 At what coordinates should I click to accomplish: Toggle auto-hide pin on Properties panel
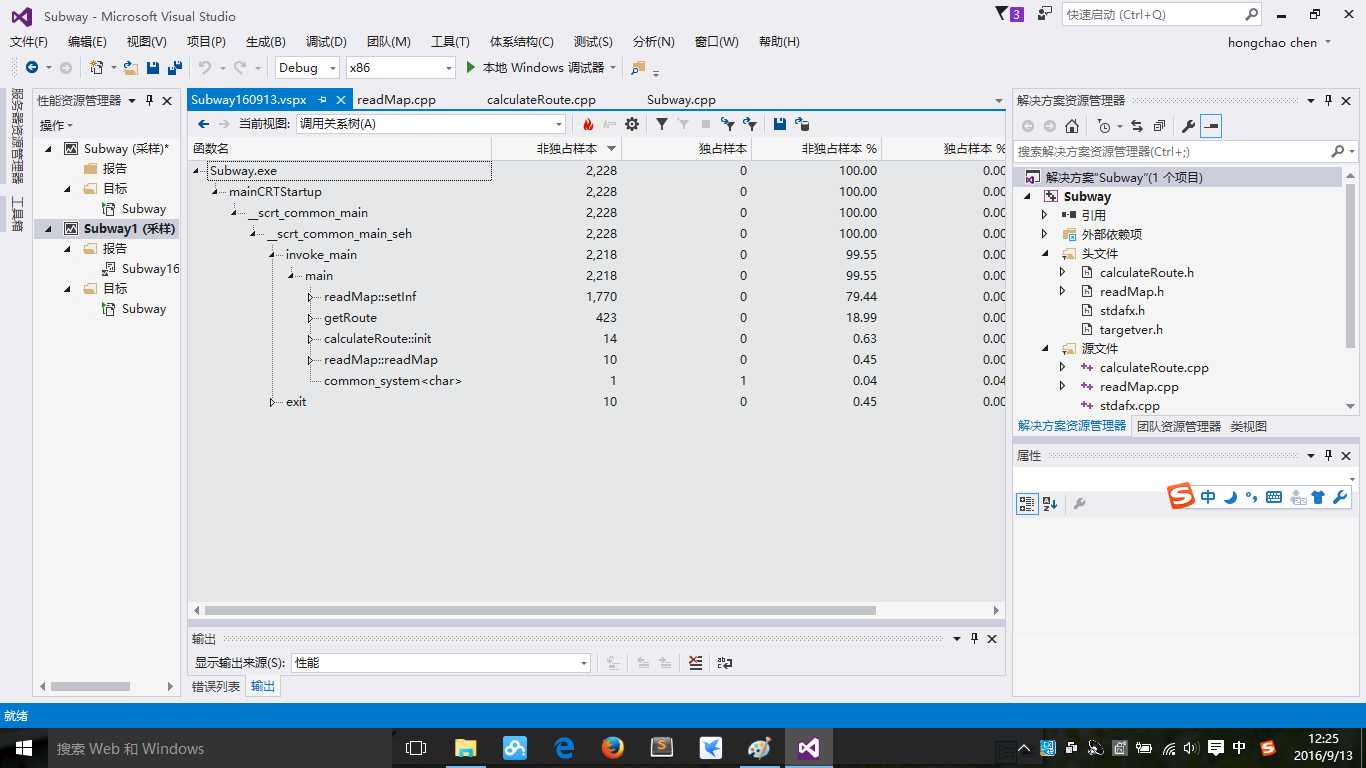pos(1329,456)
